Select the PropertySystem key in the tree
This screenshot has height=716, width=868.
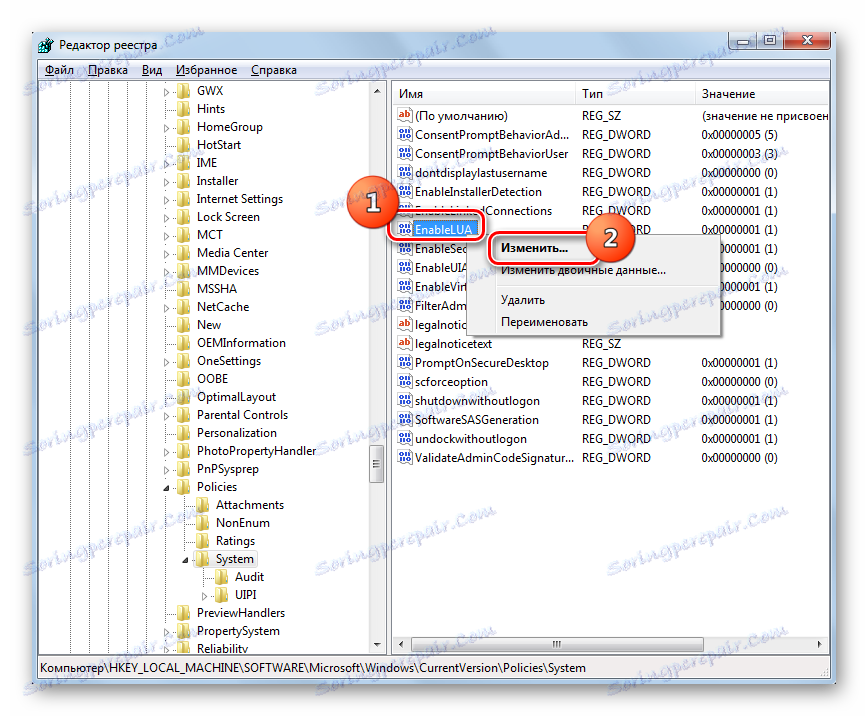pyautogui.click(x=238, y=631)
